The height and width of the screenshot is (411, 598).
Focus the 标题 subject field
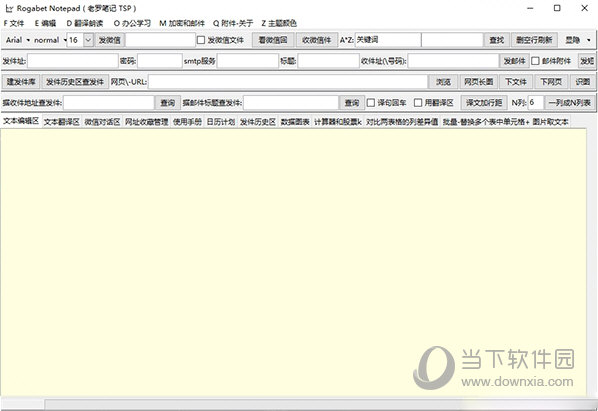328,61
